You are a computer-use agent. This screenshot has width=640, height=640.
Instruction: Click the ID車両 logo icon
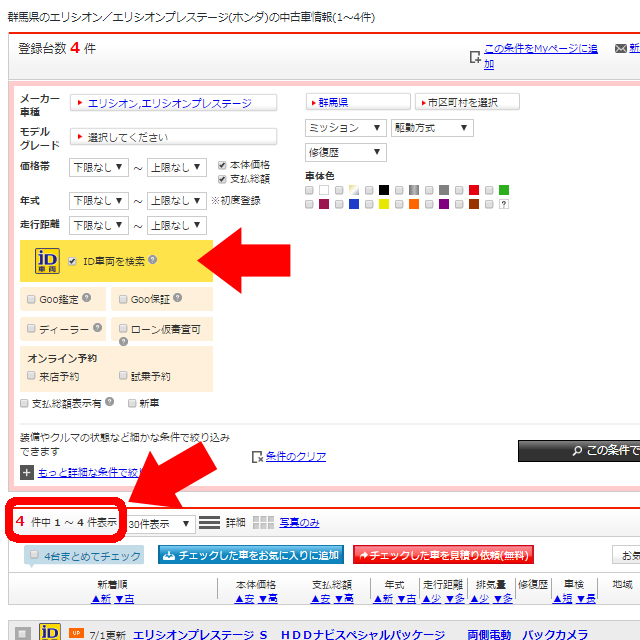(x=48, y=260)
